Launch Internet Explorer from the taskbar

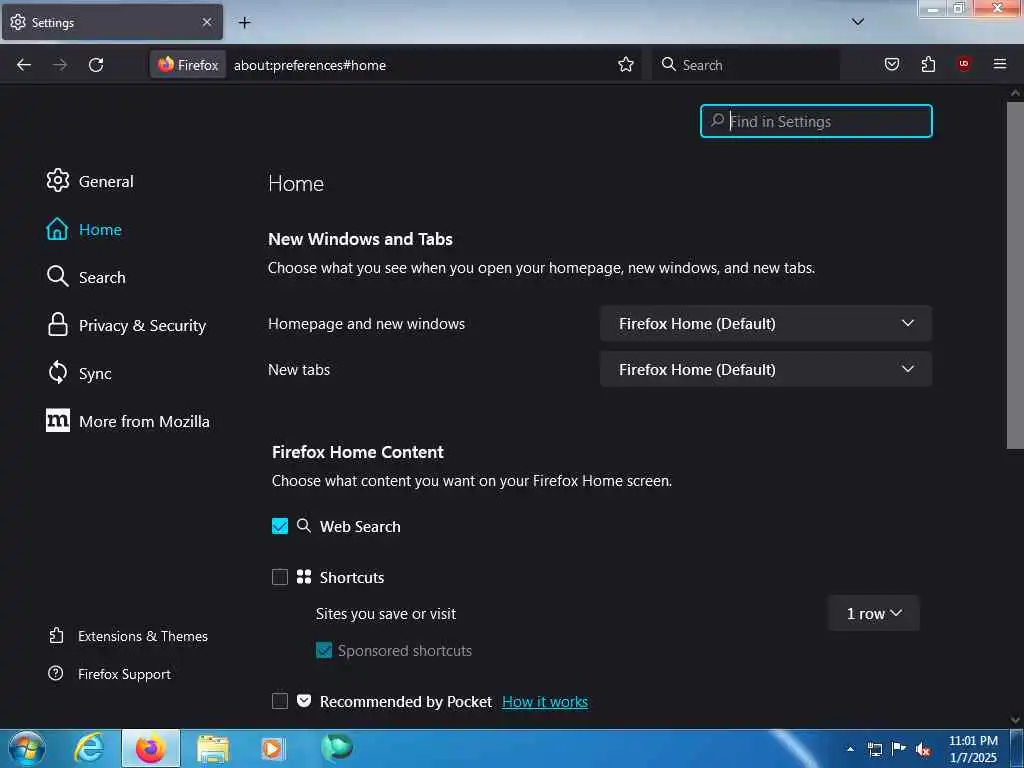click(x=89, y=748)
